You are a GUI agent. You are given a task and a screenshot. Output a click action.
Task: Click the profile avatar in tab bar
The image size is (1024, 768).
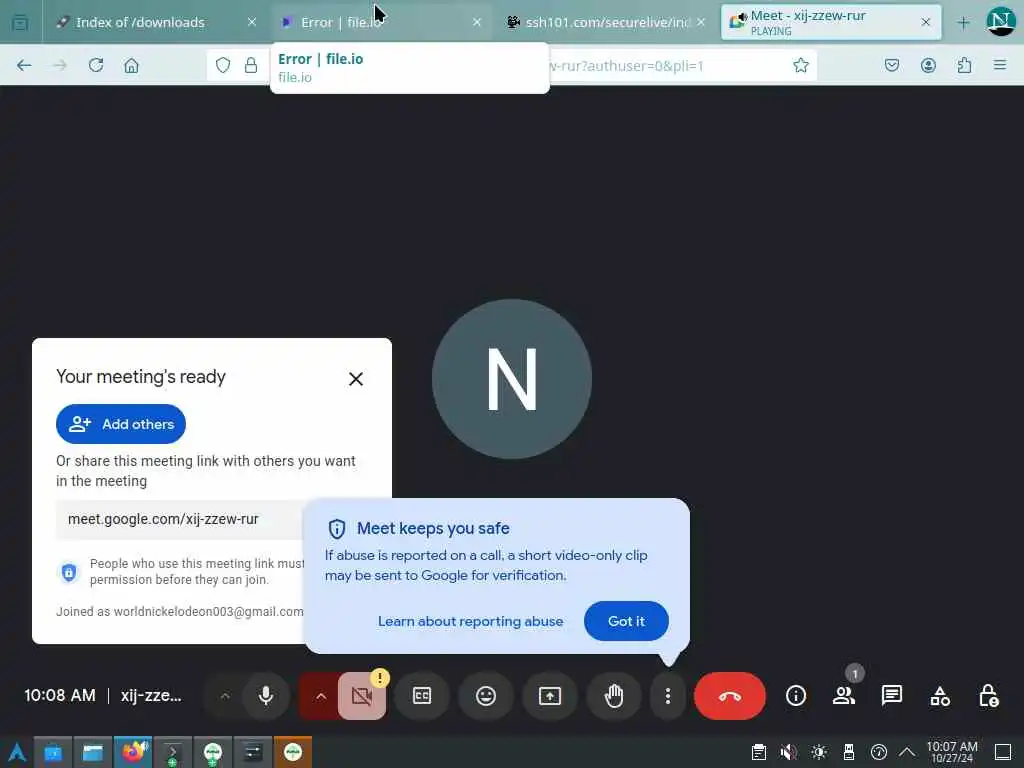pyautogui.click(x=1001, y=22)
